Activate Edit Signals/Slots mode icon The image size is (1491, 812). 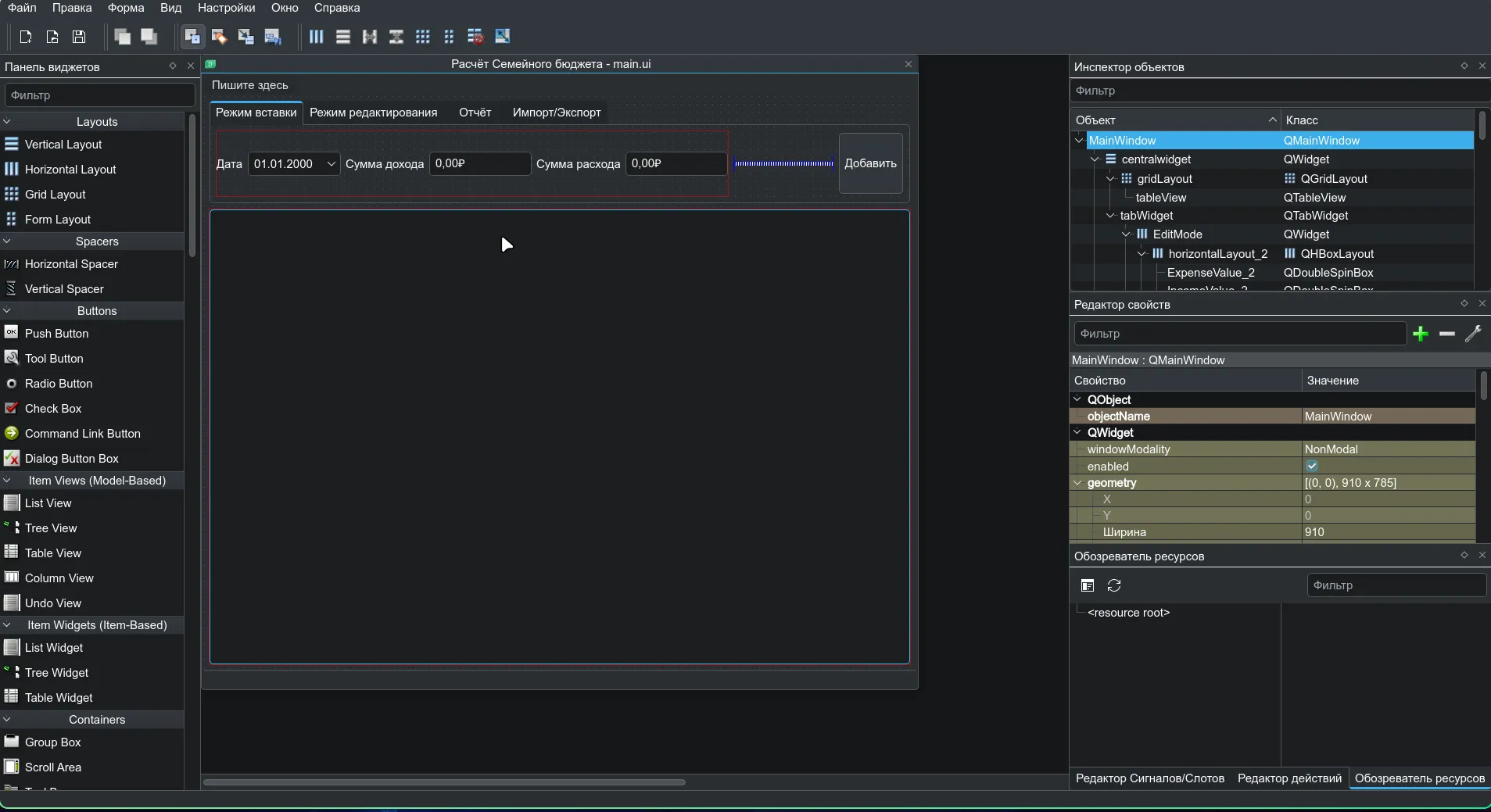click(219, 37)
